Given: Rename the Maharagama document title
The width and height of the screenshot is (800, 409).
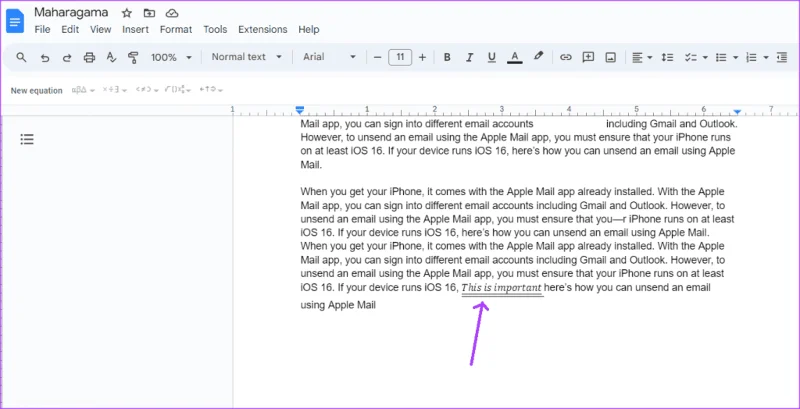Looking at the screenshot, I should tap(71, 12).
